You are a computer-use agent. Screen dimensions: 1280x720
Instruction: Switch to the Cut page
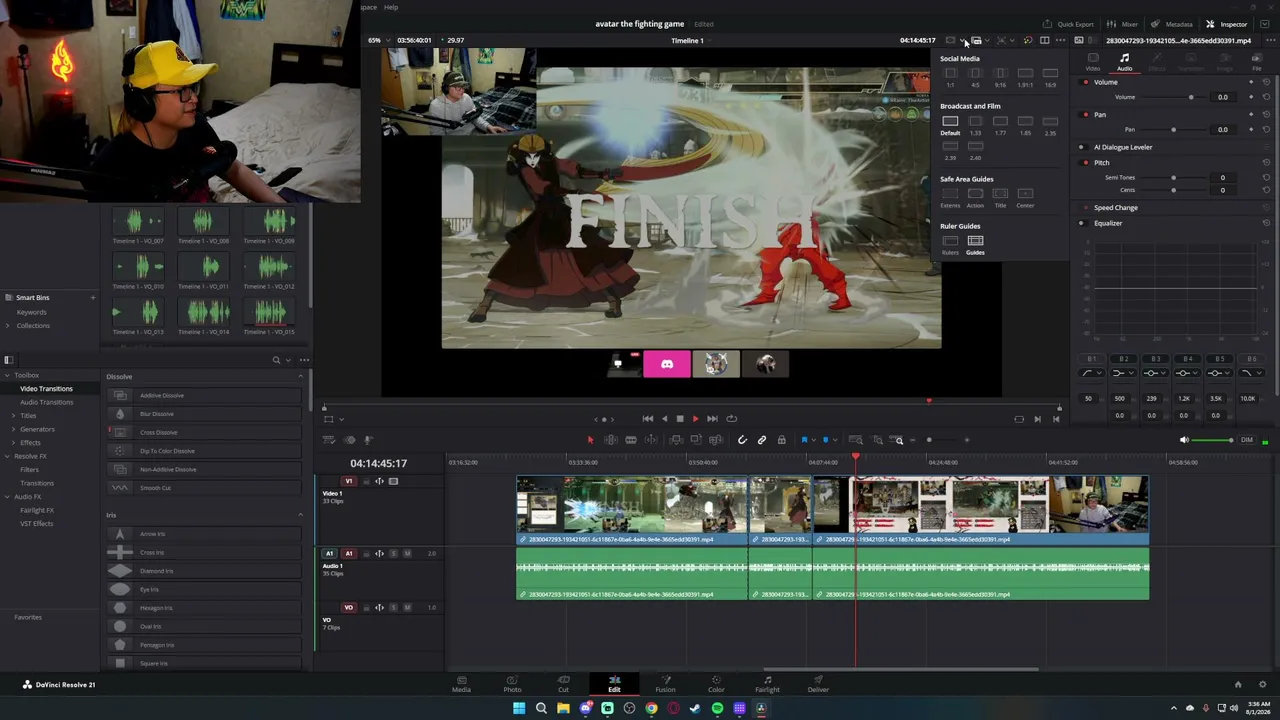tap(563, 684)
